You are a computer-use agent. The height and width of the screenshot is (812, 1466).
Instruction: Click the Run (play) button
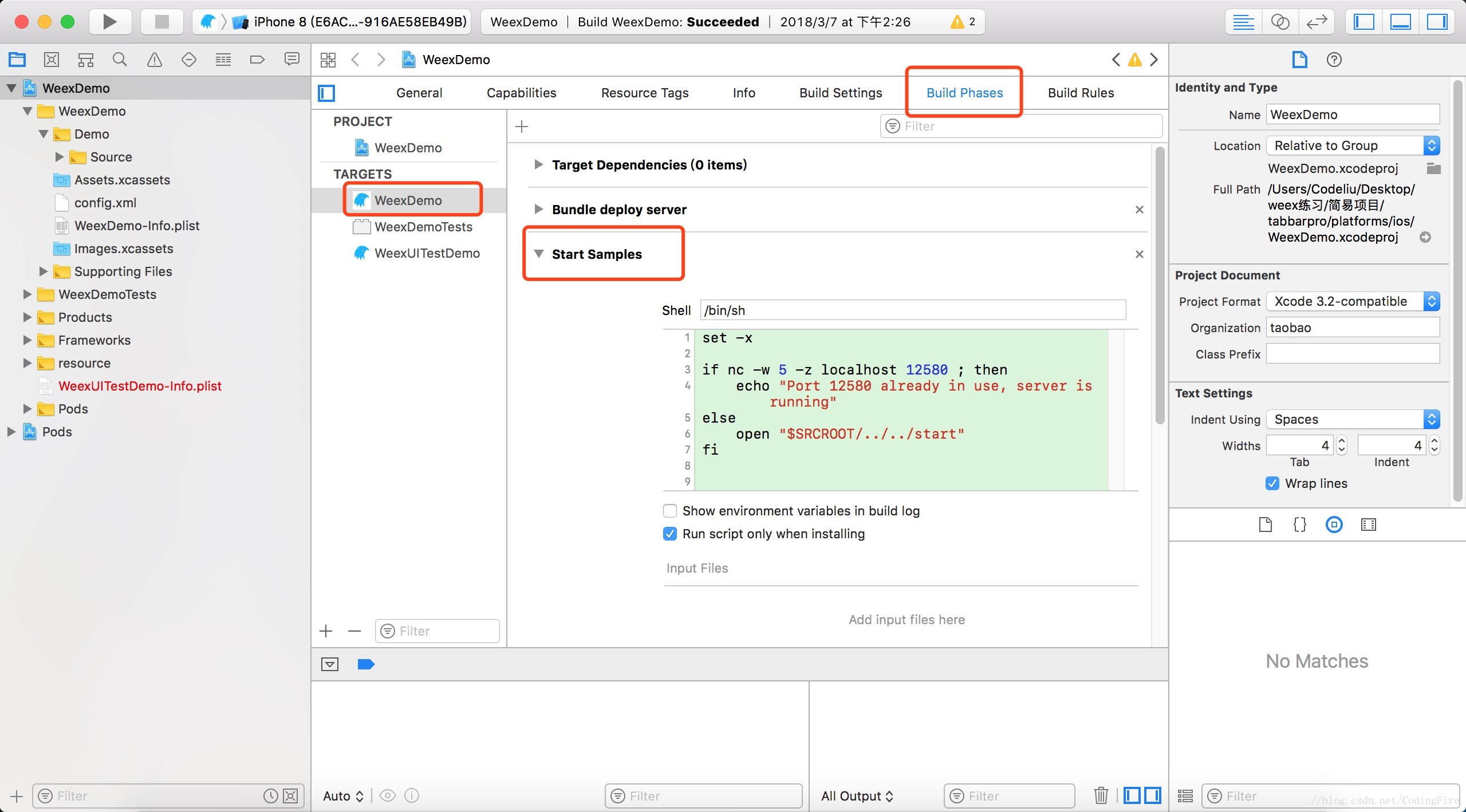coord(109,22)
